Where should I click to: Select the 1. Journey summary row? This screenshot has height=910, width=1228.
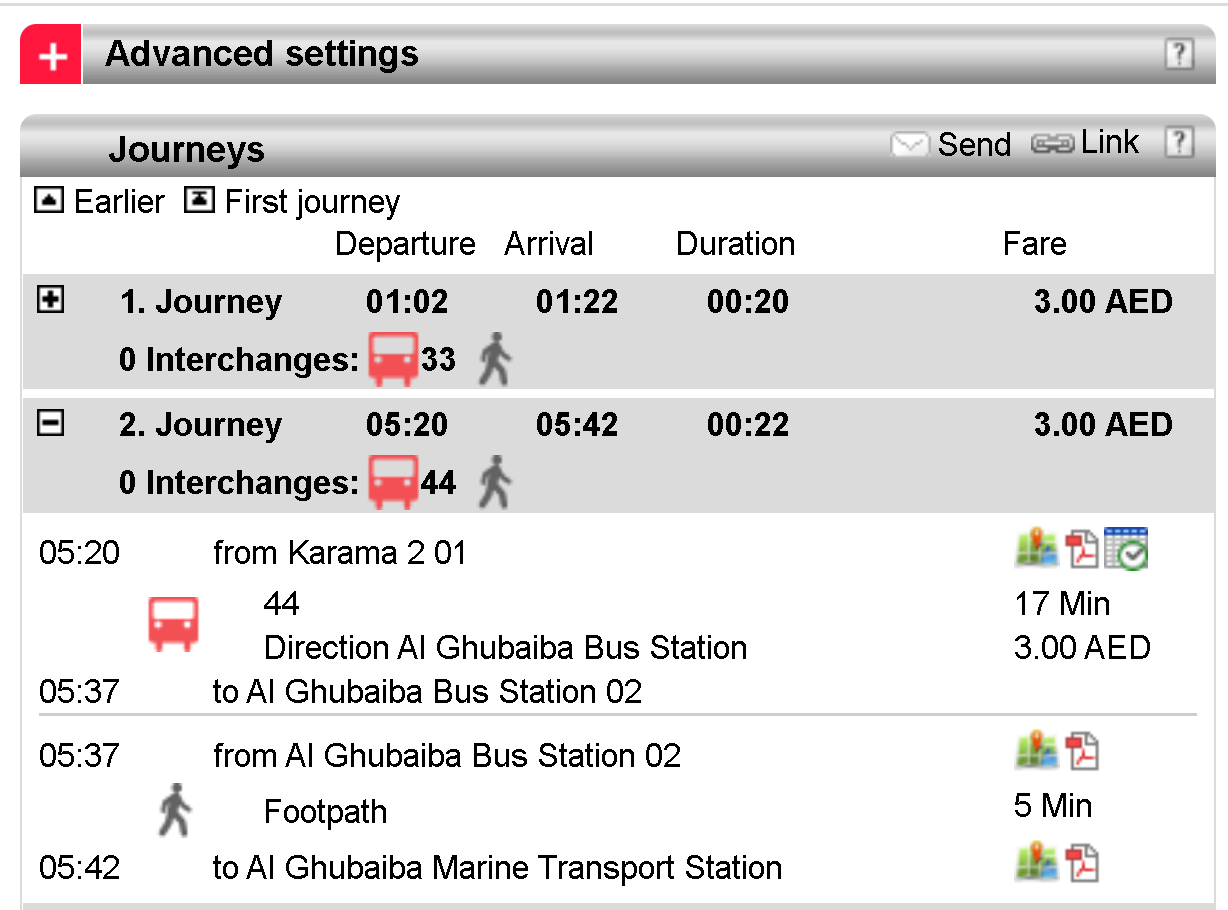(200, 302)
